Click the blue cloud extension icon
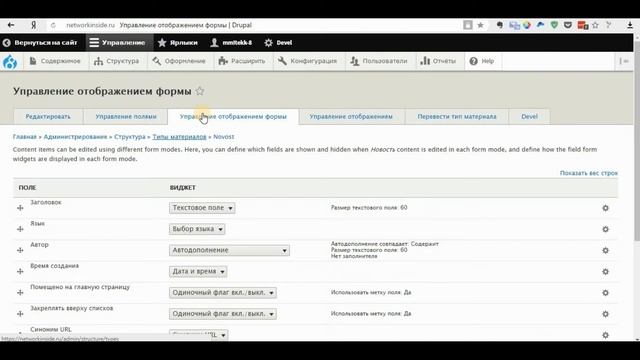Viewport: 640px width, 360px height. (x=540, y=25)
